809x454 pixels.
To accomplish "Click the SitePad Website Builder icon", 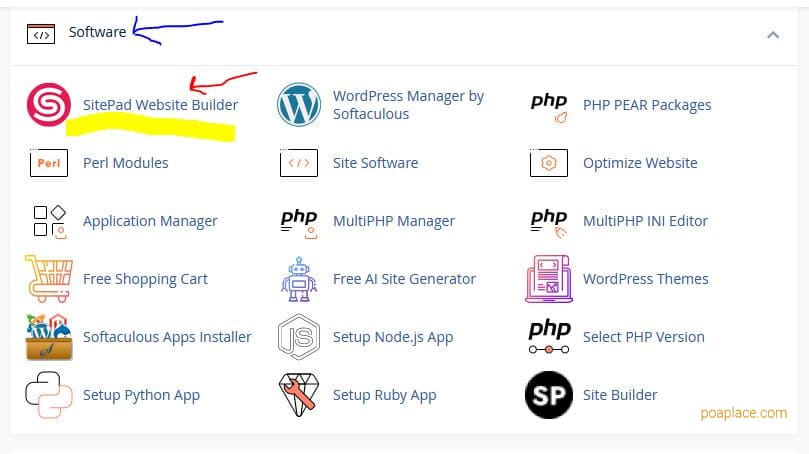I will 48,105.
